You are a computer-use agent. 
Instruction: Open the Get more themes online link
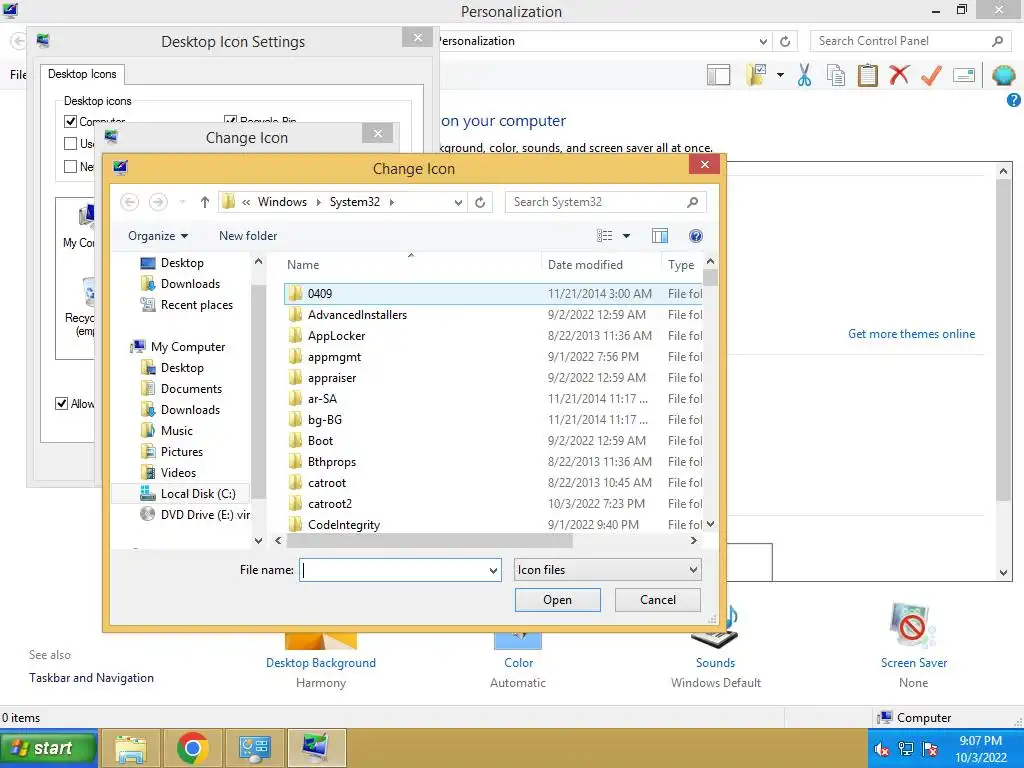[911, 334]
